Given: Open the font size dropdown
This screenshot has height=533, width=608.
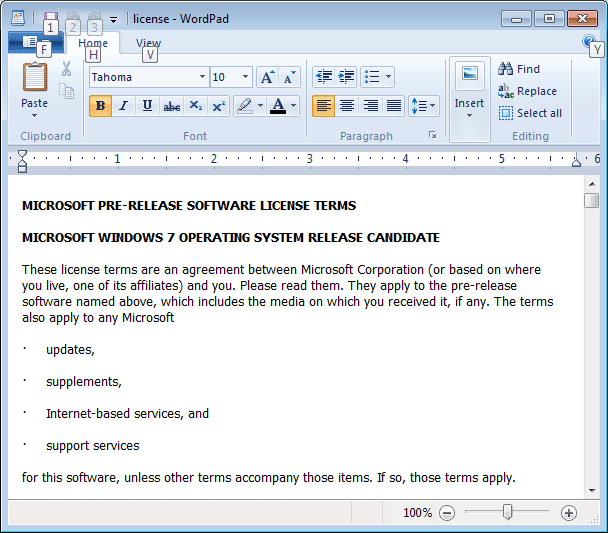Looking at the screenshot, I should point(246,77).
